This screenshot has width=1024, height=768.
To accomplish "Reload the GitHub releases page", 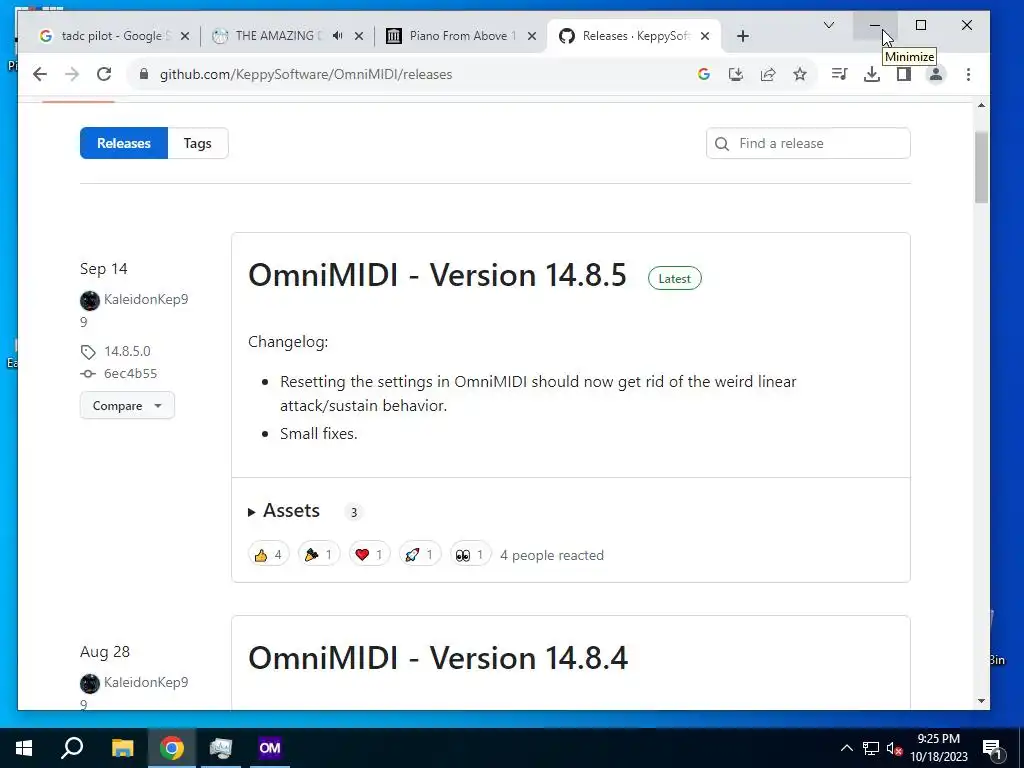I will click(104, 74).
